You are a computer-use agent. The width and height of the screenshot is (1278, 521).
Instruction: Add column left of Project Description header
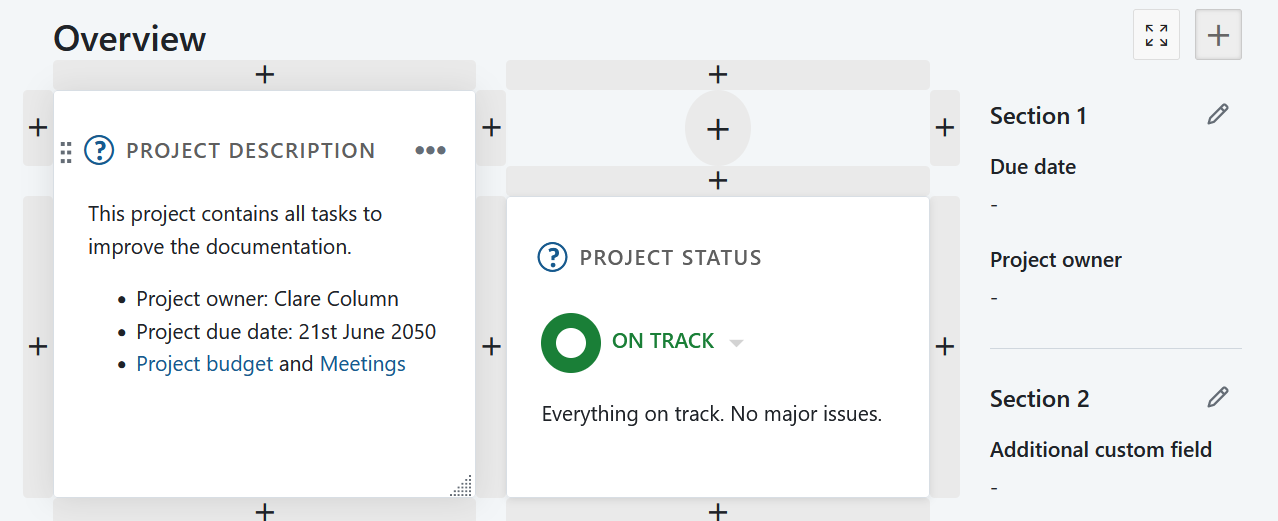tap(38, 128)
